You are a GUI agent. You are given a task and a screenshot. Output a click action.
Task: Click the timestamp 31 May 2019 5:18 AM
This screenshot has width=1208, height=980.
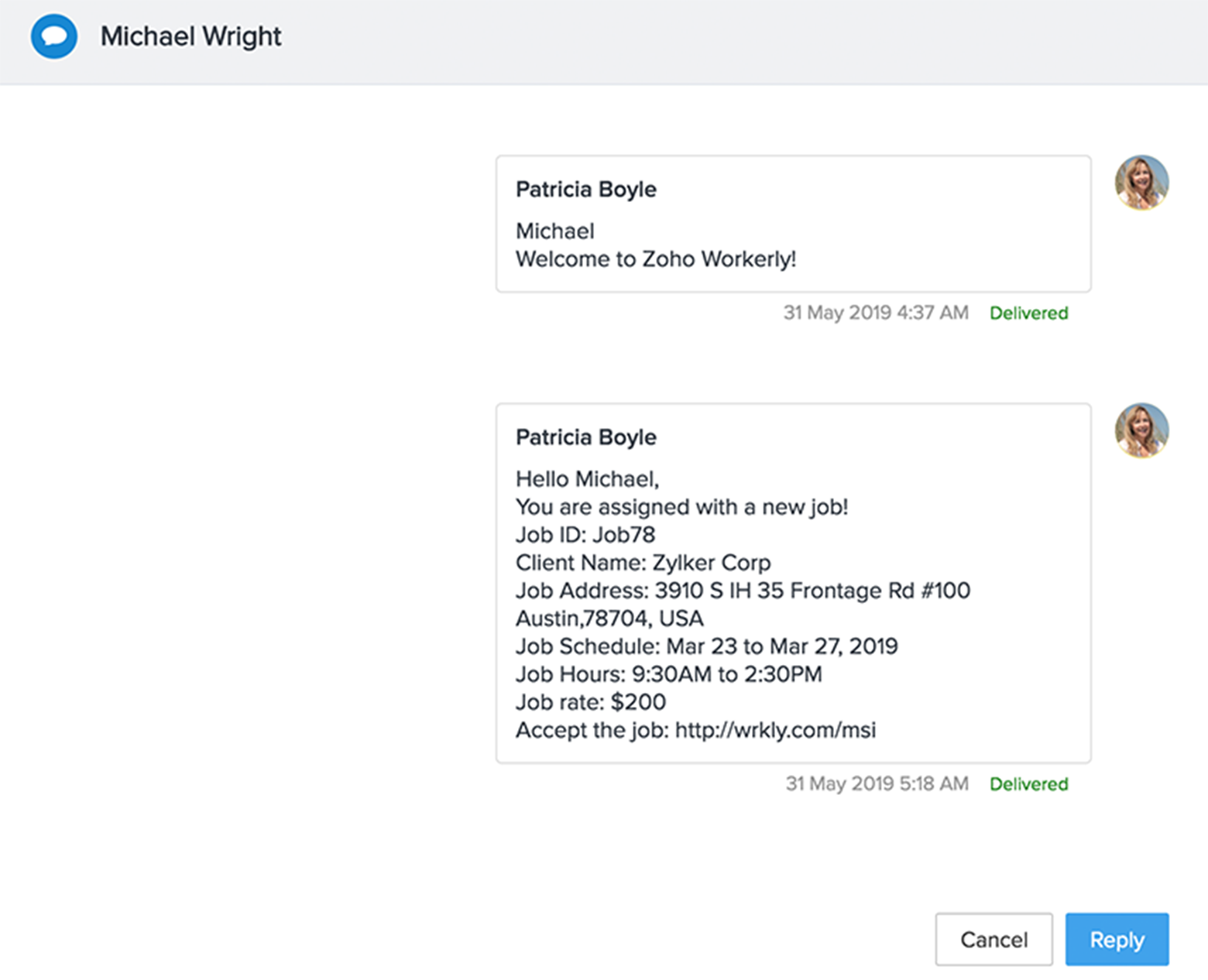[x=877, y=783]
